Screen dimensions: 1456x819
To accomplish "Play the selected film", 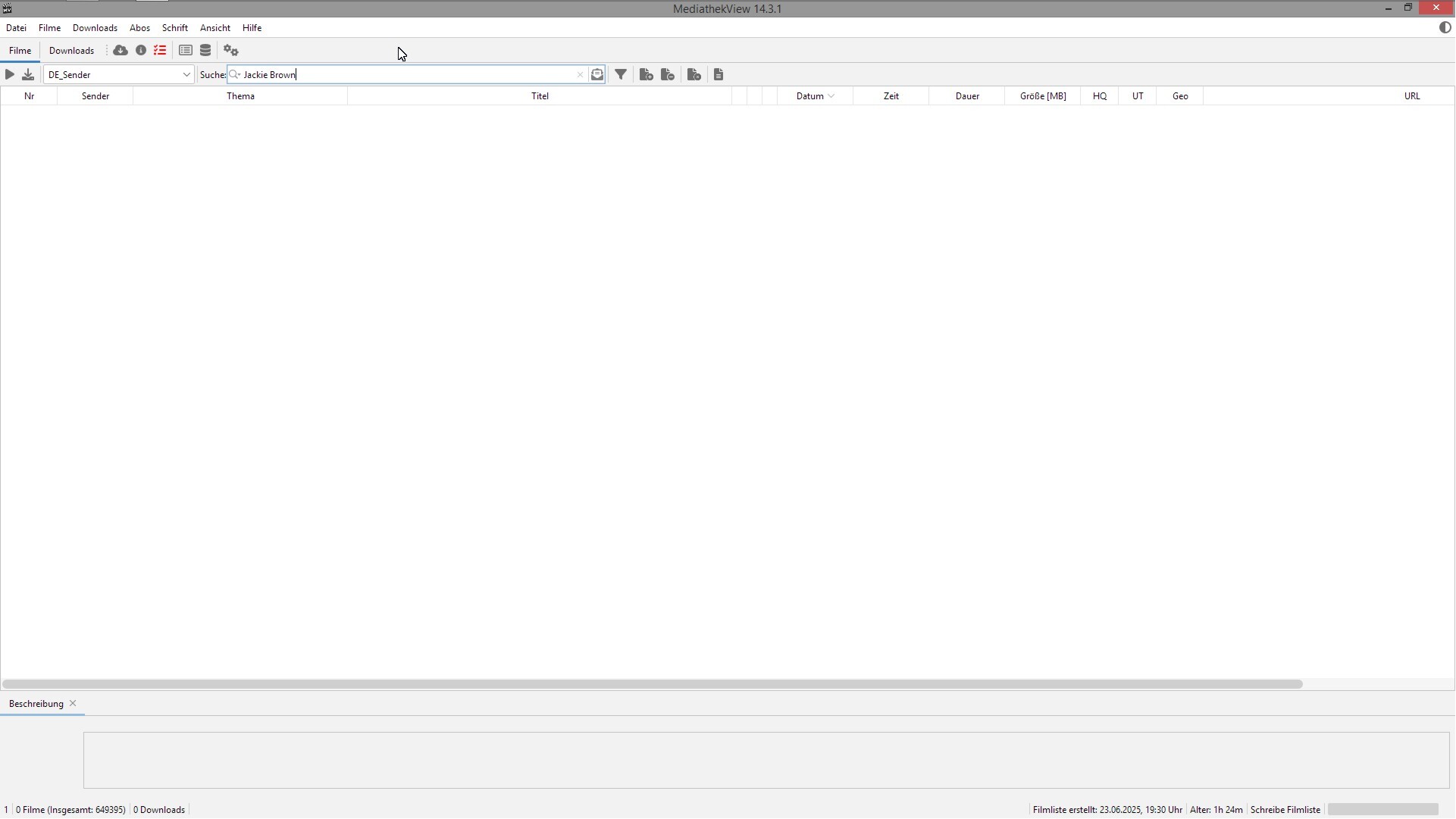I will coord(10,74).
